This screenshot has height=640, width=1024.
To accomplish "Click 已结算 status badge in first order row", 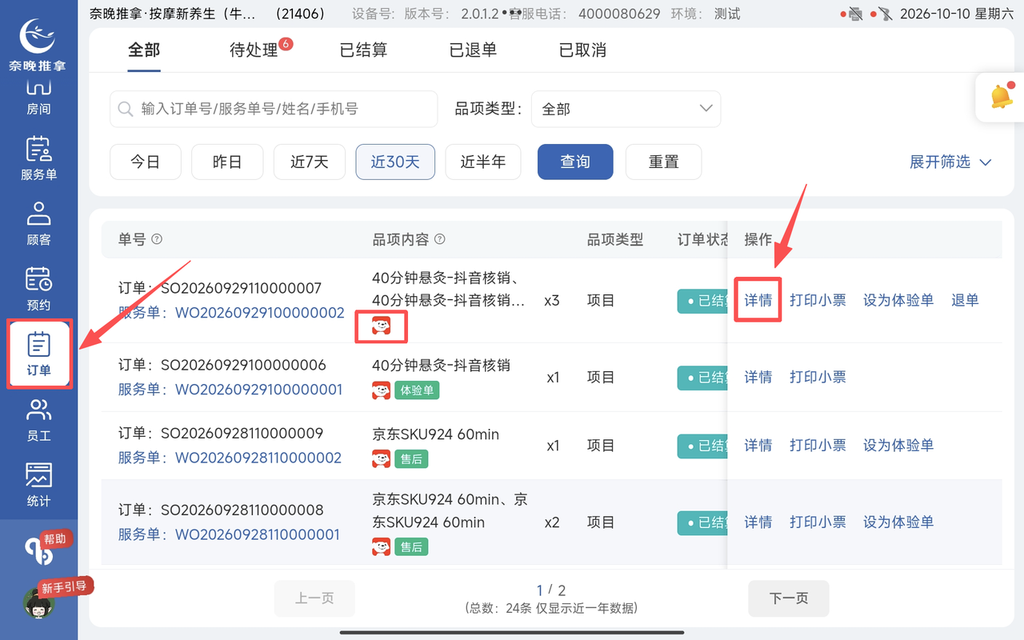I will tap(703, 300).
